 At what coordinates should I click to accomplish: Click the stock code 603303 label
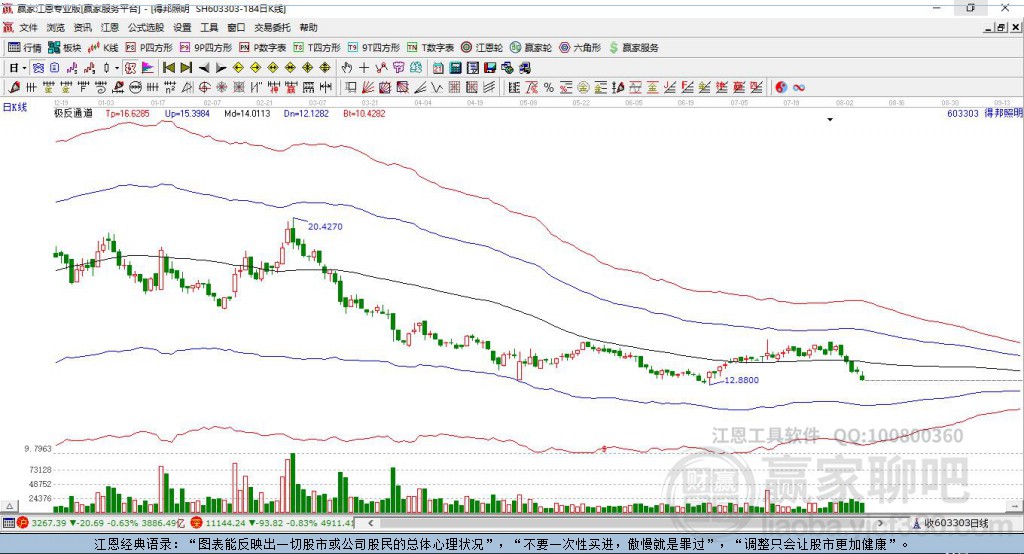963,113
